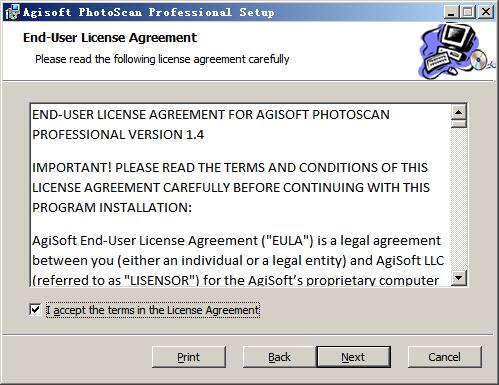Viewport: 499px width, 385px height.
Task: Click the maximize button in the title bar
Action: coord(467,12)
